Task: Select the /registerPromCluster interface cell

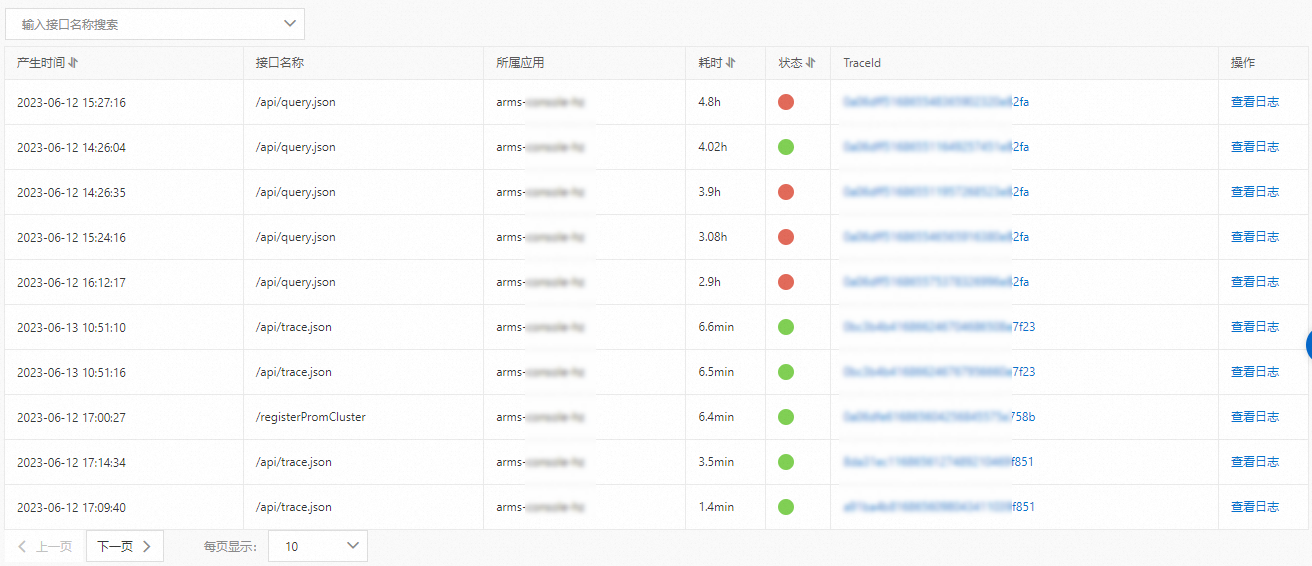Action: [311, 417]
